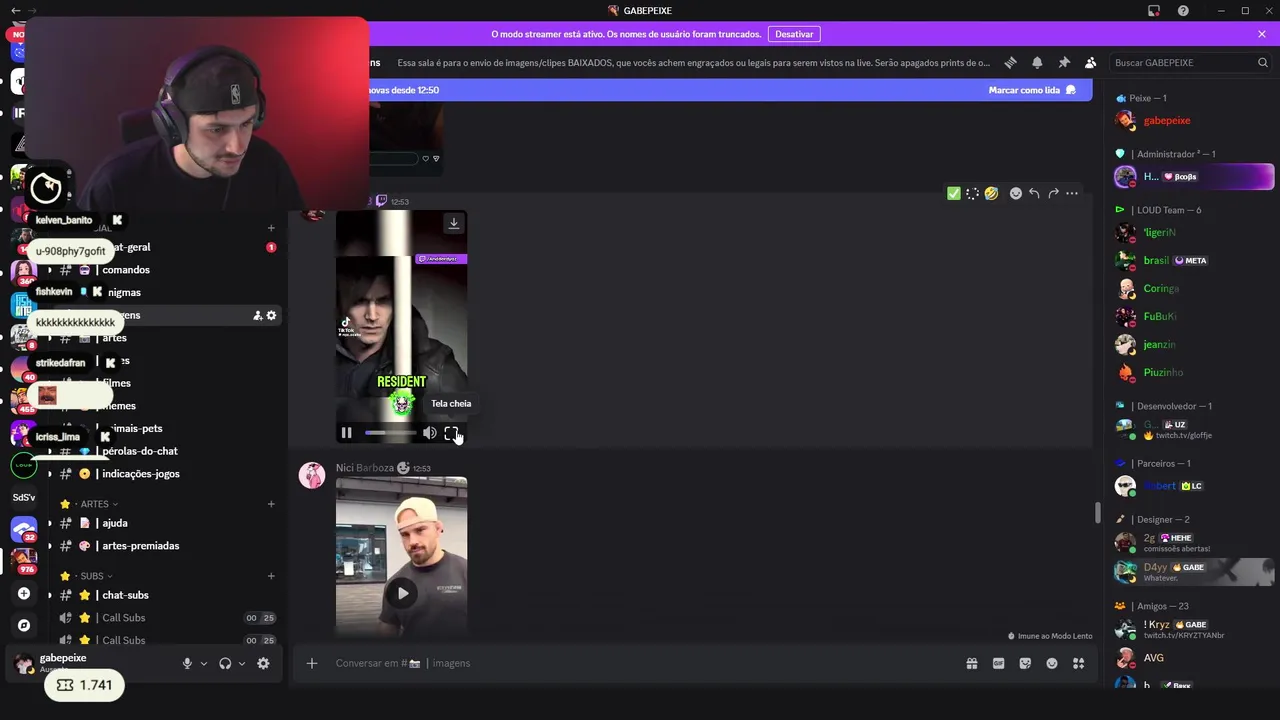Image resolution: width=1280 pixels, height=720 pixels.
Task: Open the imagens channel invite icon
Action: tap(257, 315)
